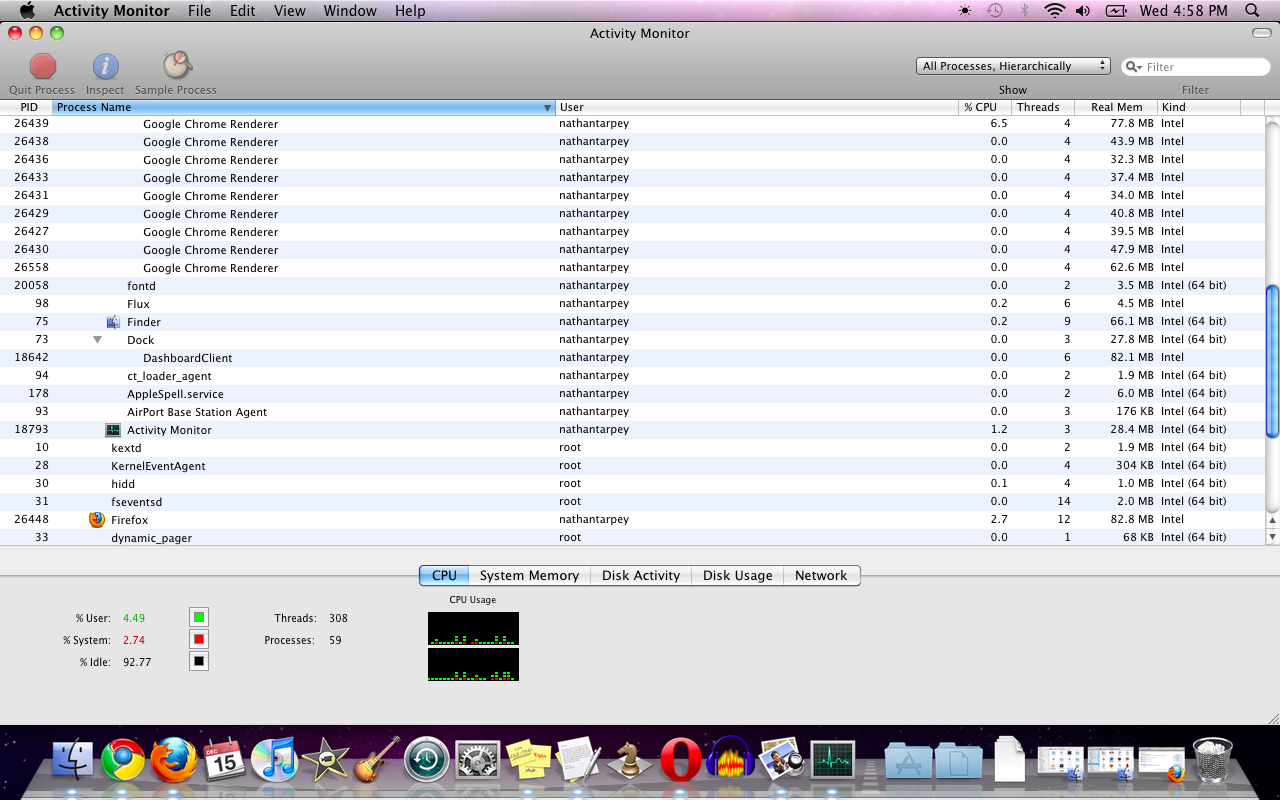Toggle the toolbar with the window pill button

[1262, 33]
